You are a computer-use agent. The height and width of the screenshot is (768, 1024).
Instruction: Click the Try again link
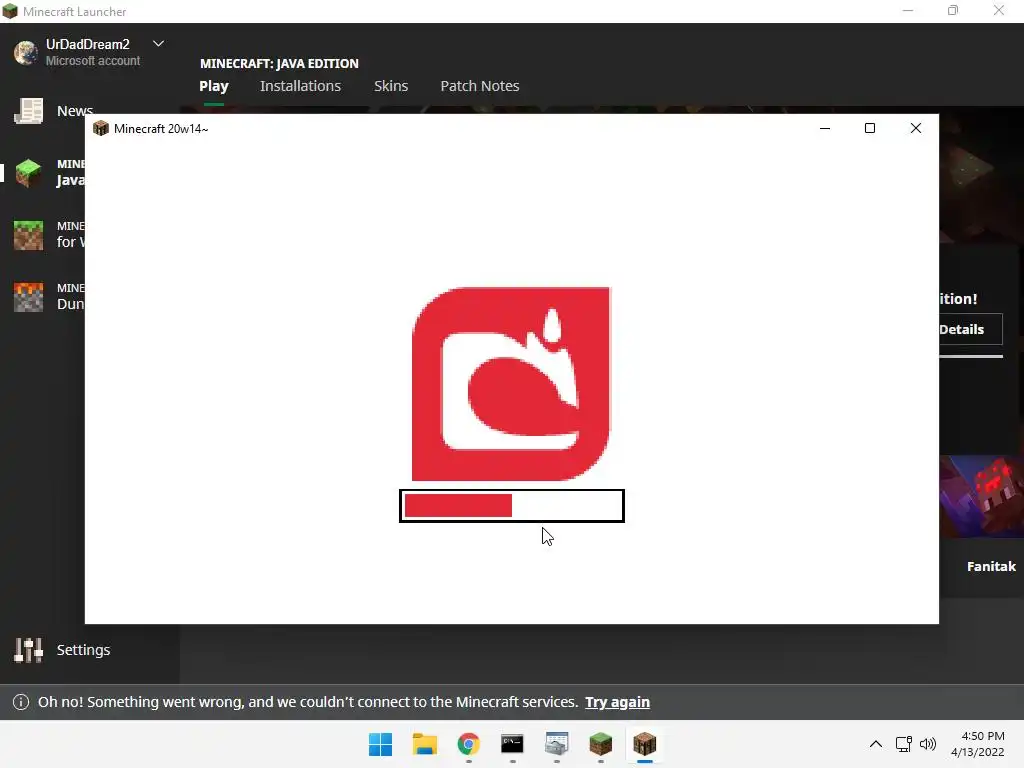point(617,702)
